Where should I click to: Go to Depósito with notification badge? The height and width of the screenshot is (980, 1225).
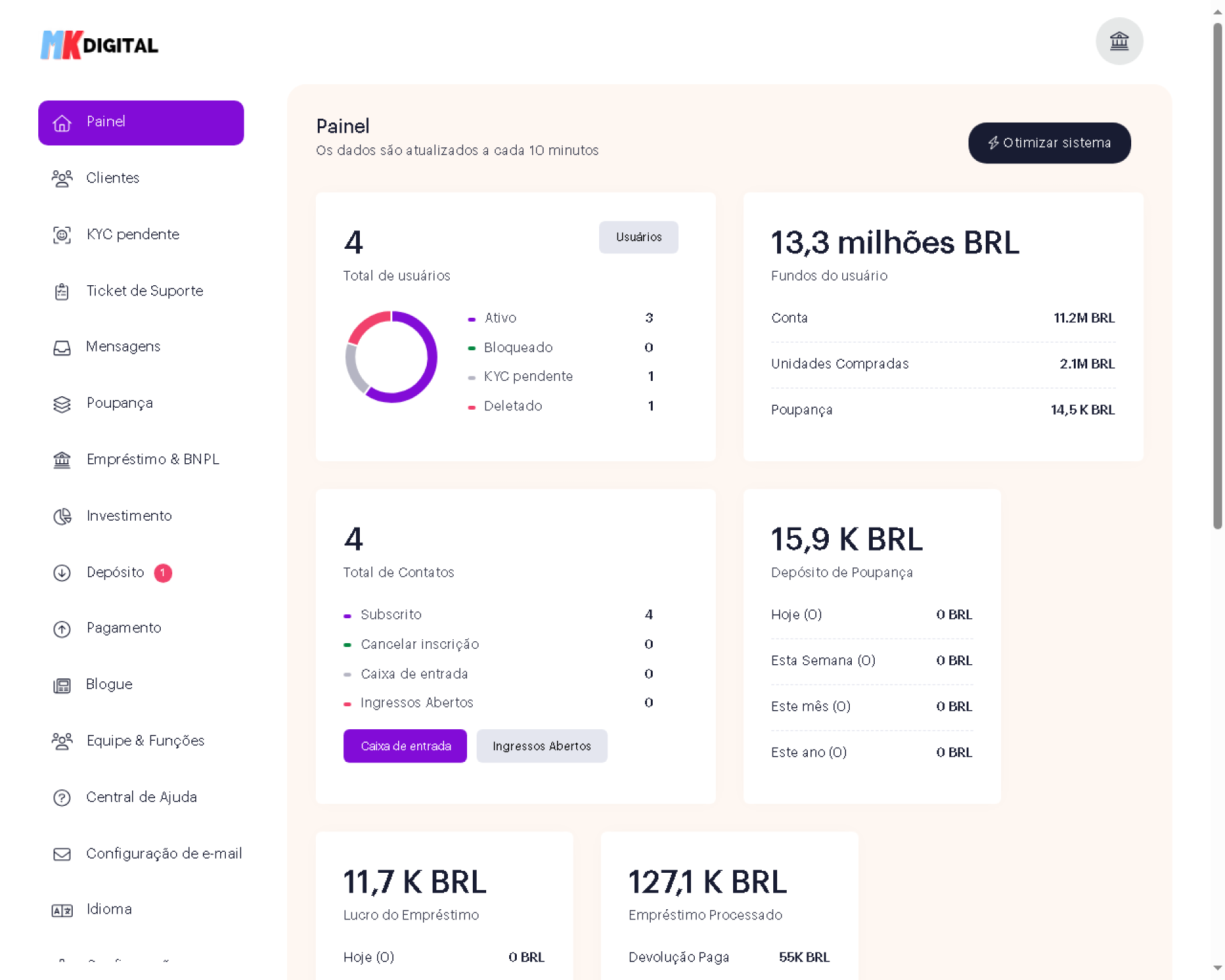[x=115, y=572]
